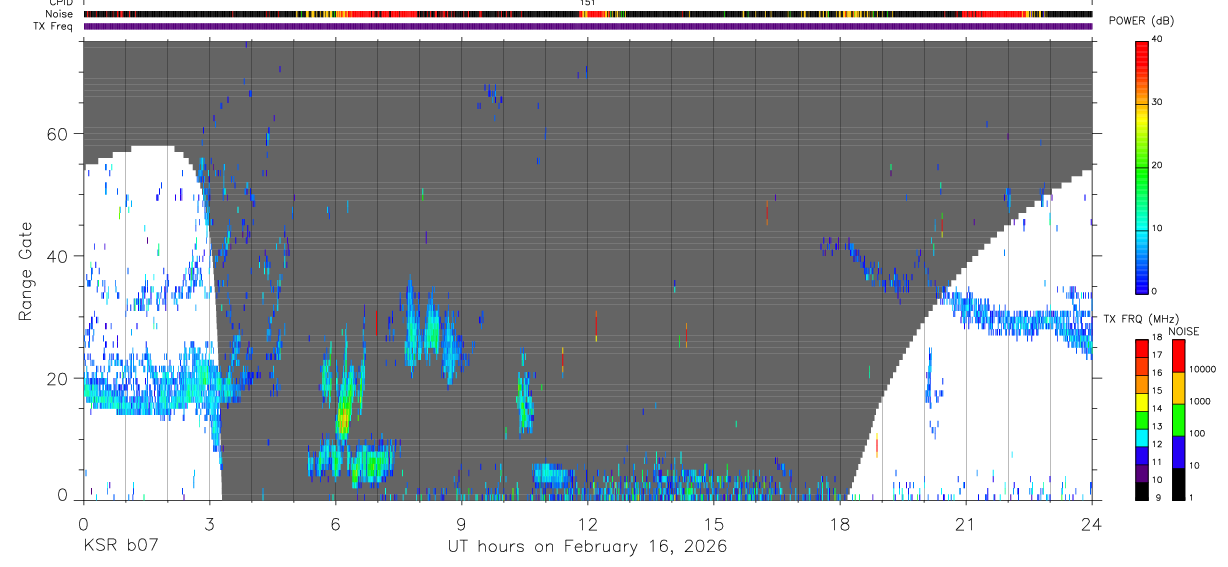Image resolution: width=1228 pixels, height=567 pixels.
Task: Click the 3 tick on UT hours axis
Action: (x=209, y=523)
